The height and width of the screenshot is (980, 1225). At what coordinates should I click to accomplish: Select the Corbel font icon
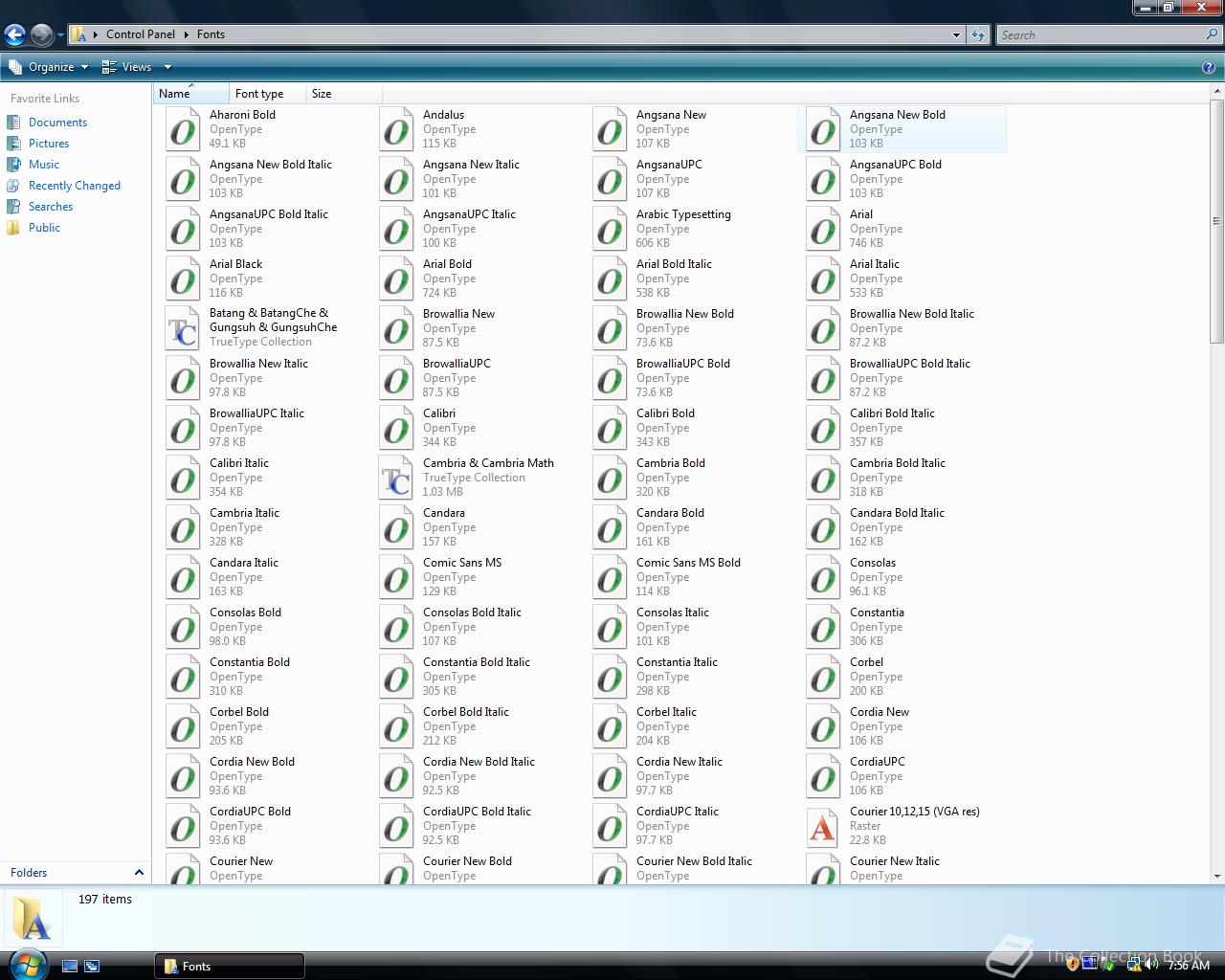[823, 677]
